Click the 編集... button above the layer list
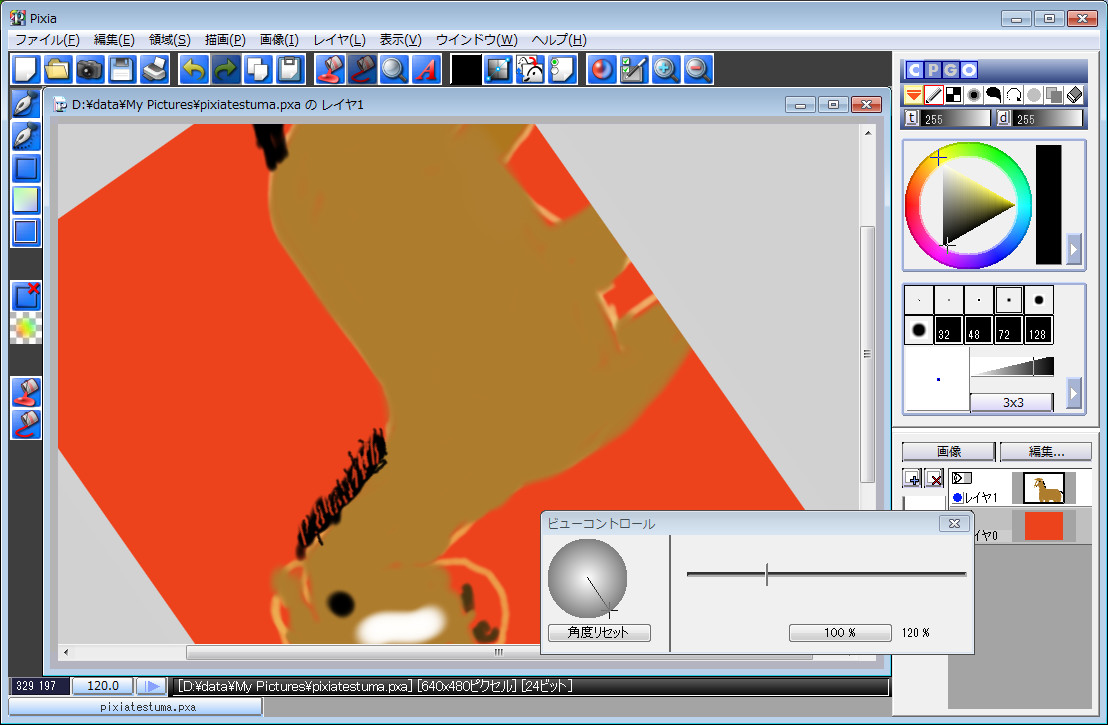 [1045, 451]
